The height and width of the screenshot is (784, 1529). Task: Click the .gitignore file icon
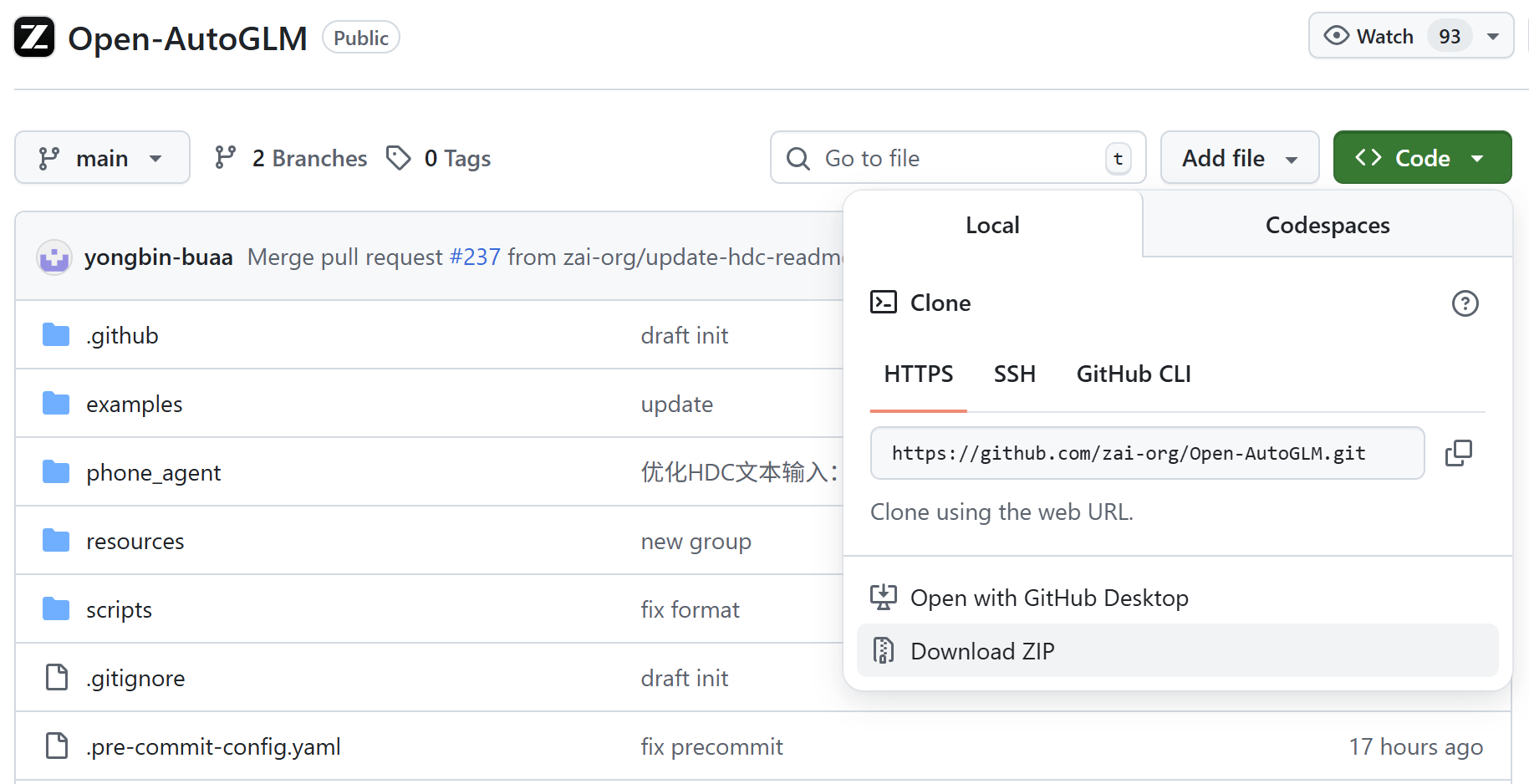tap(56, 677)
